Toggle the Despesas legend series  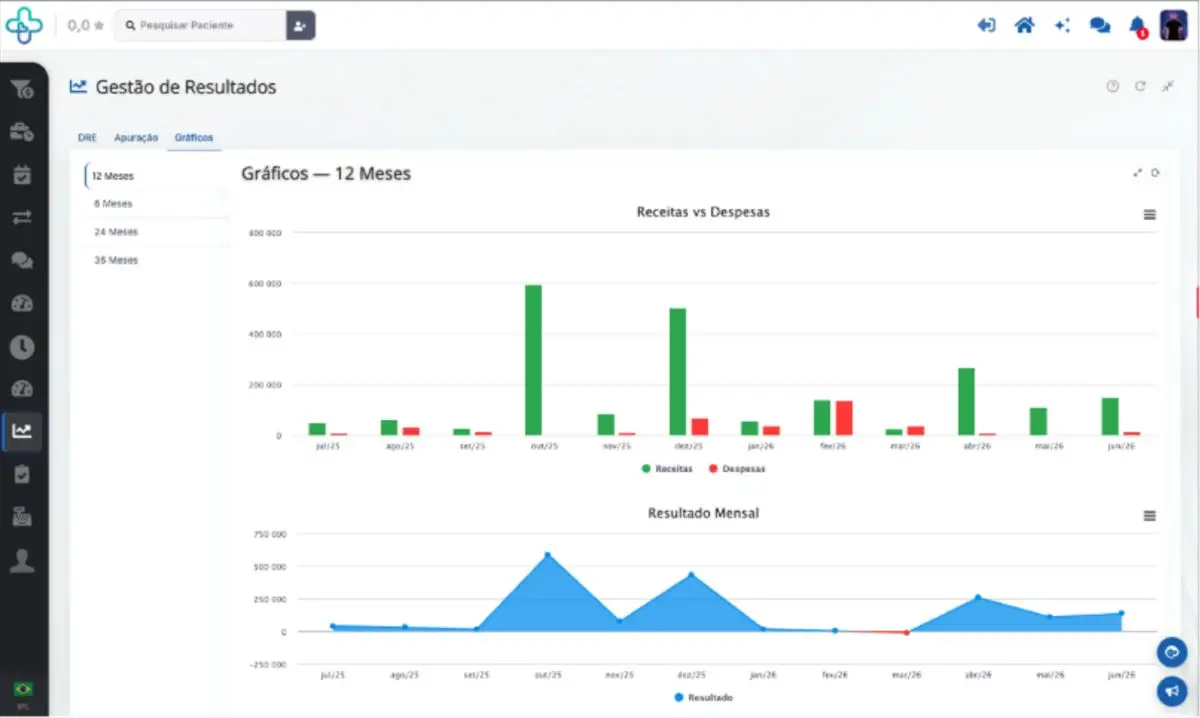pyautogui.click(x=737, y=468)
